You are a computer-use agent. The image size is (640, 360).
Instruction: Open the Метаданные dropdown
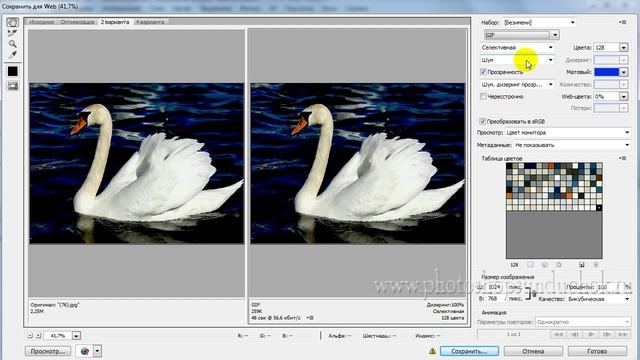click(x=572, y=145)
